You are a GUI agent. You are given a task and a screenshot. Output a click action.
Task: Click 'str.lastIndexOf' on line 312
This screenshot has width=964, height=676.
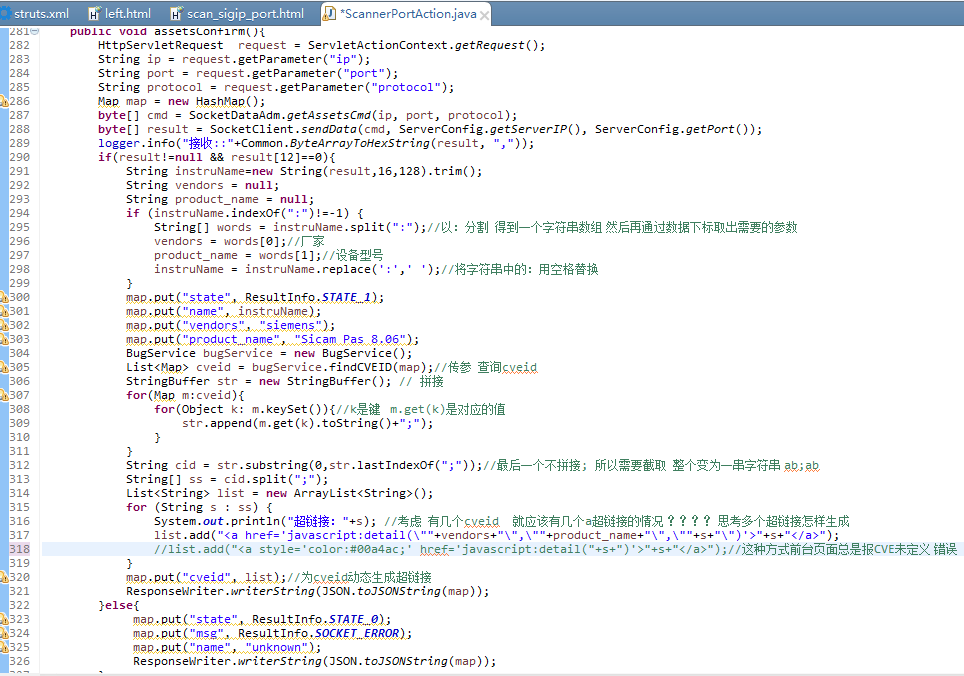381,465
